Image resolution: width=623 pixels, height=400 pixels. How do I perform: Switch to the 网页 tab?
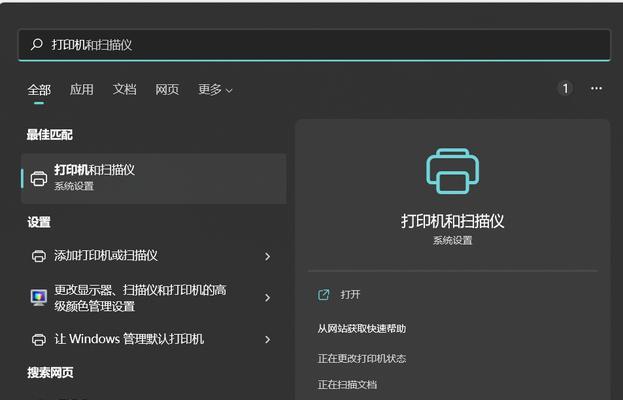(x=167, y=89)
